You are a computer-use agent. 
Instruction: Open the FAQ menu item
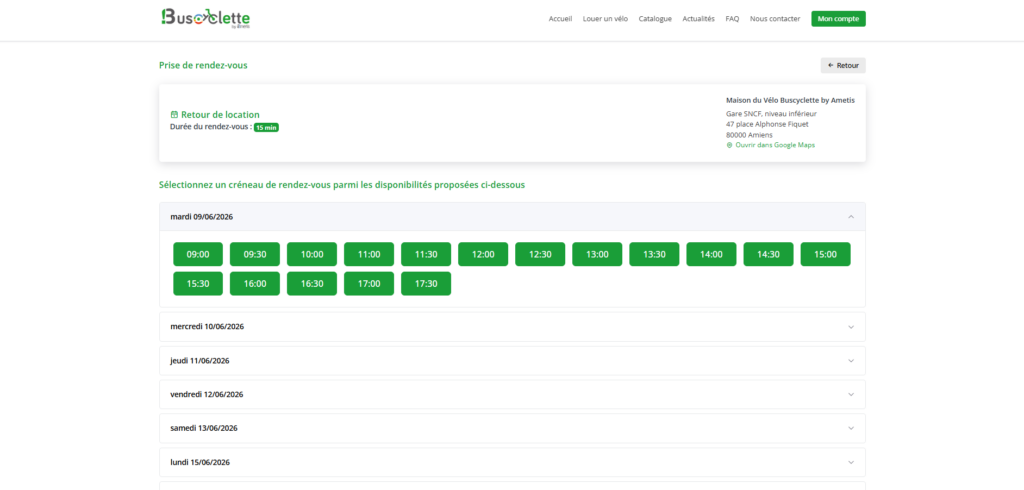[x=732, y=19]
